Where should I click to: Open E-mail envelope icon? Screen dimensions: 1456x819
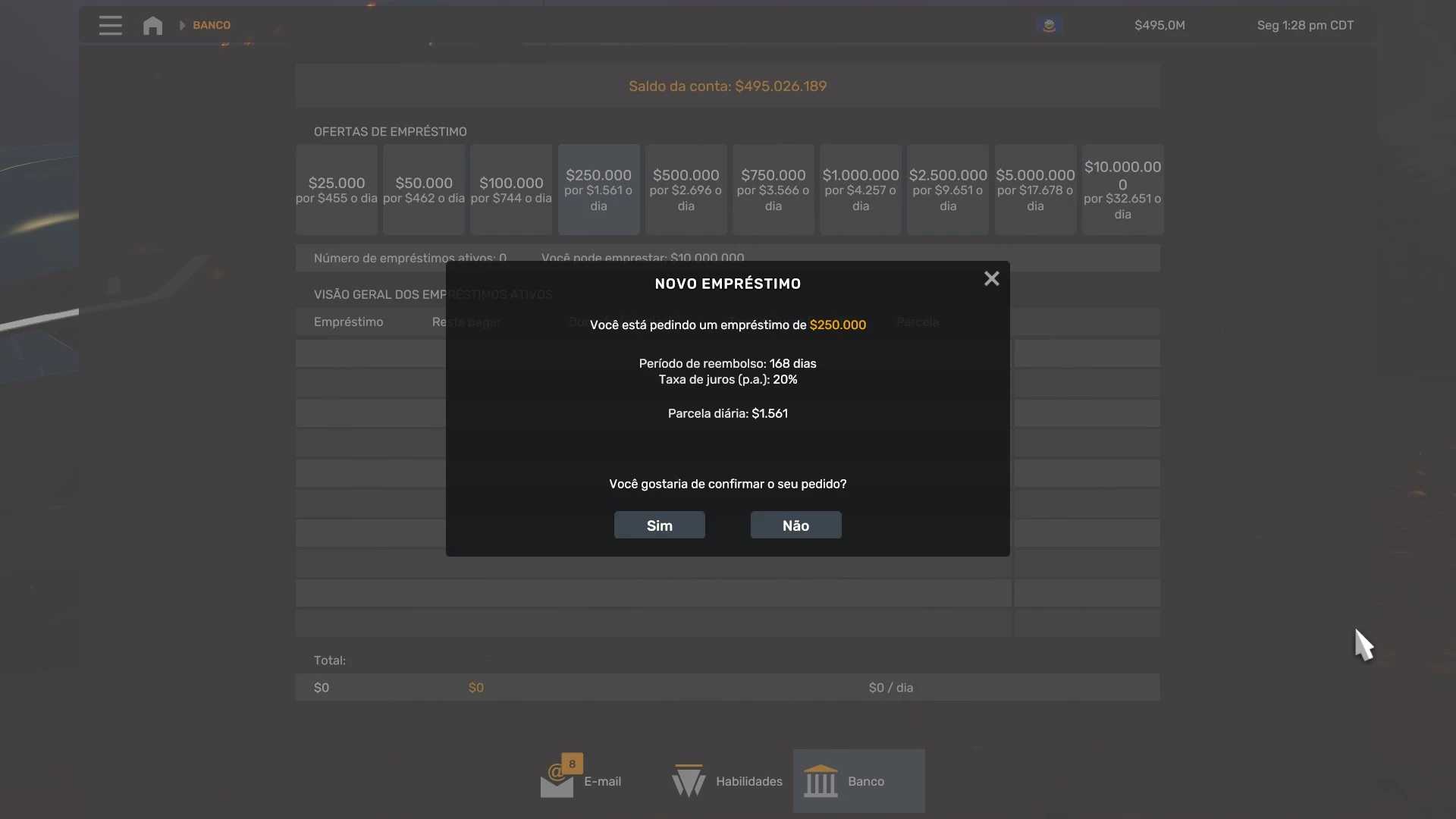tap(557, 781)
